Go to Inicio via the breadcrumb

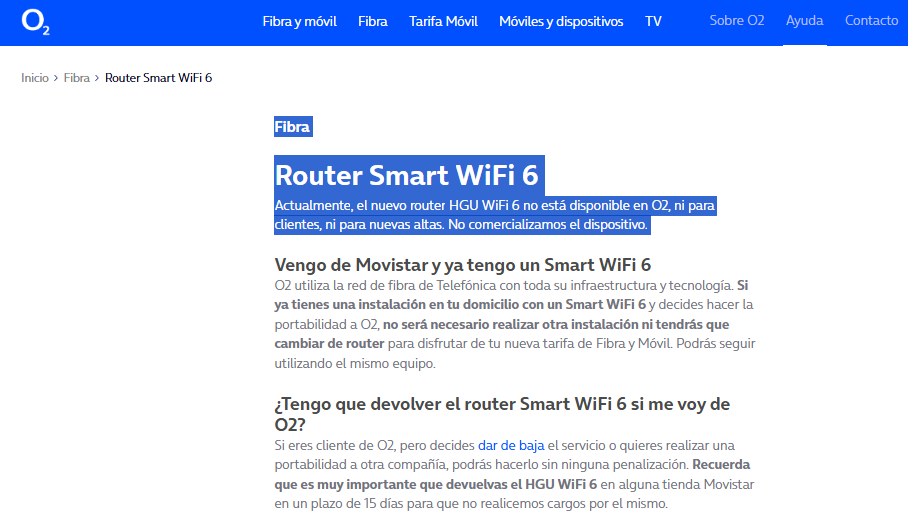35,78
